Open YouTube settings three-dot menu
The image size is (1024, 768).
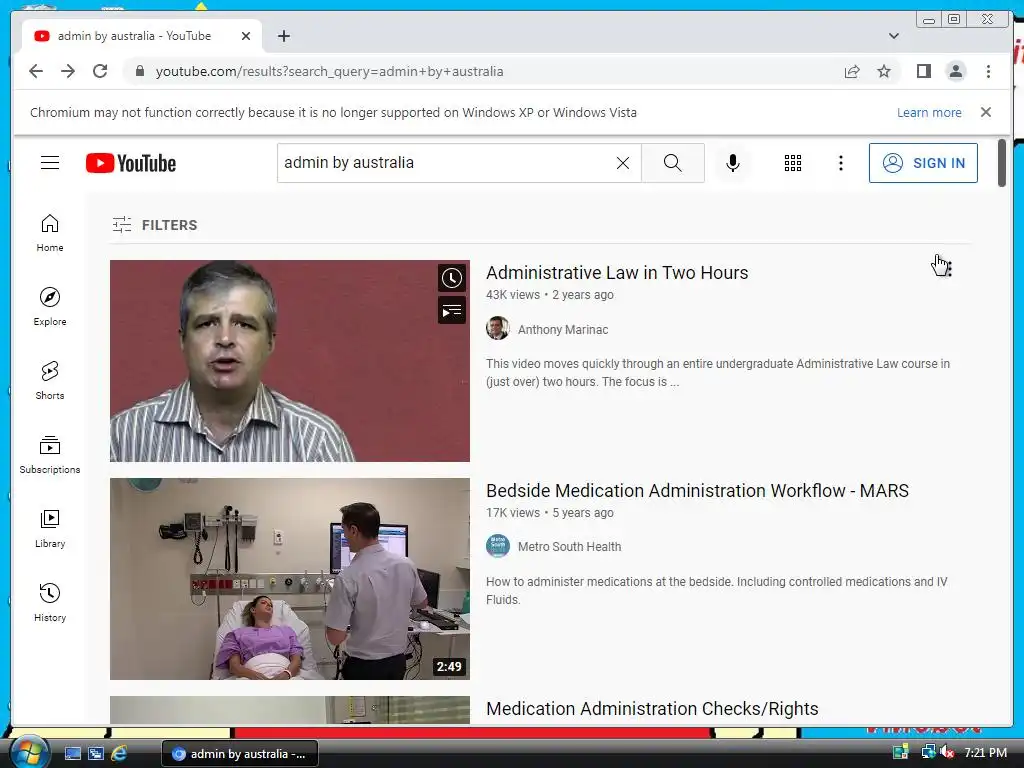(840, 163)
